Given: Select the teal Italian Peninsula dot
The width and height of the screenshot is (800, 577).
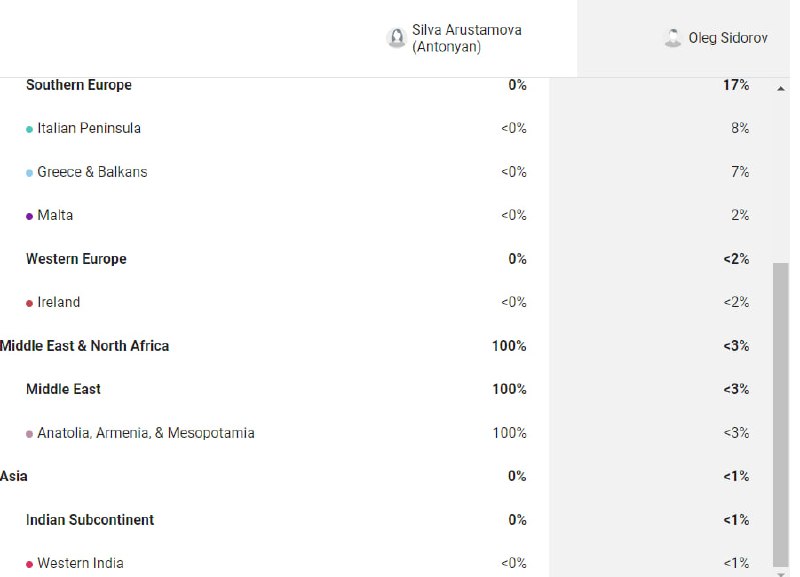Looking at the screenshot, I should (x=29, y=129).
